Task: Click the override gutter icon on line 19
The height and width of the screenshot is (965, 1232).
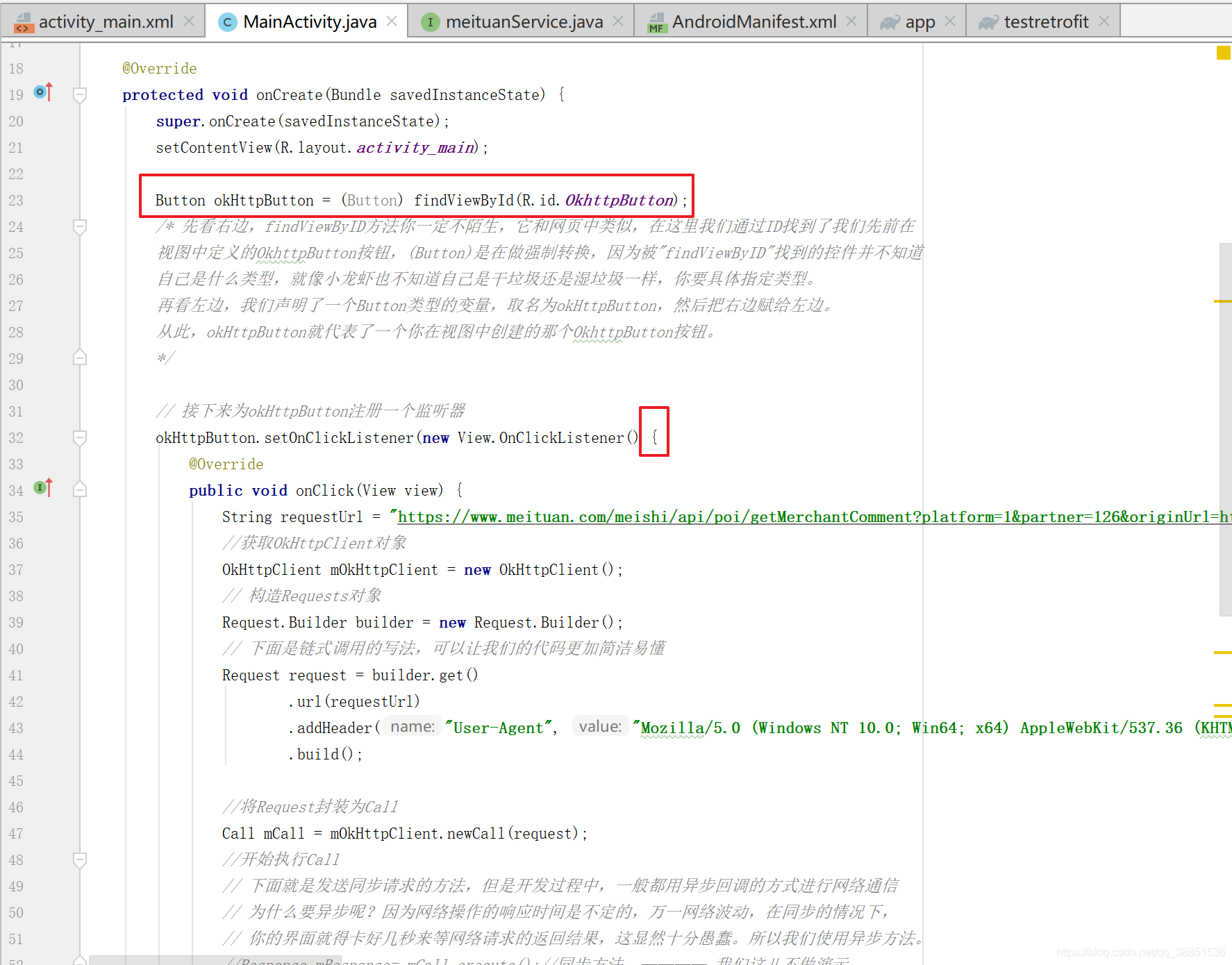Action: click(43, 92)
